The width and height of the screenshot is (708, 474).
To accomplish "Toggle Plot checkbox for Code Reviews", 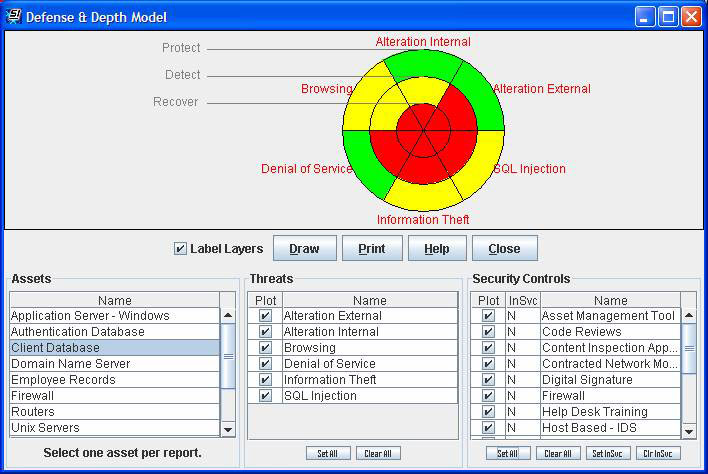I will (x=488, y=332).
